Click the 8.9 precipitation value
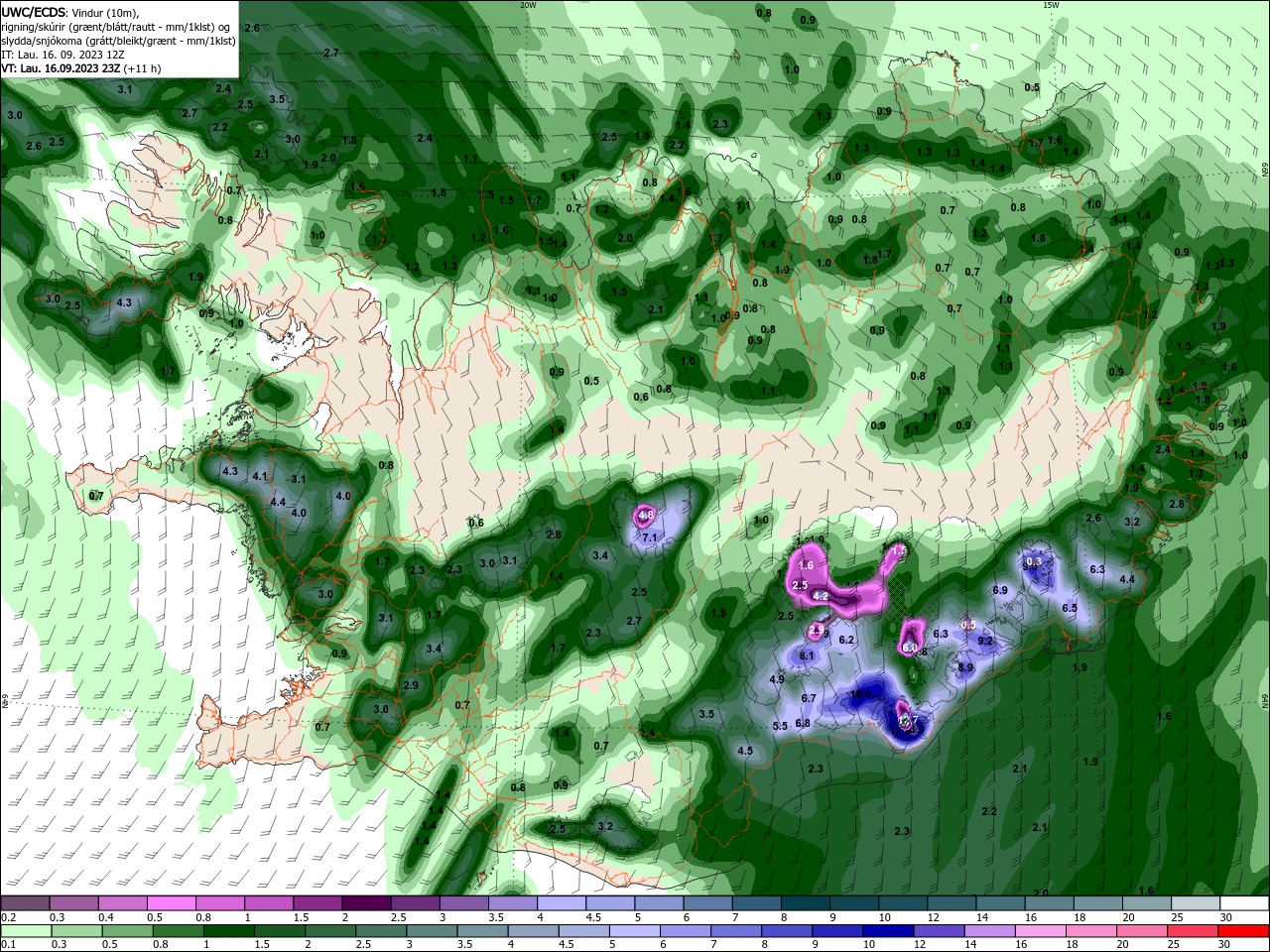The width and height of the screenshot is (1270, 952). tap(965, 667)
